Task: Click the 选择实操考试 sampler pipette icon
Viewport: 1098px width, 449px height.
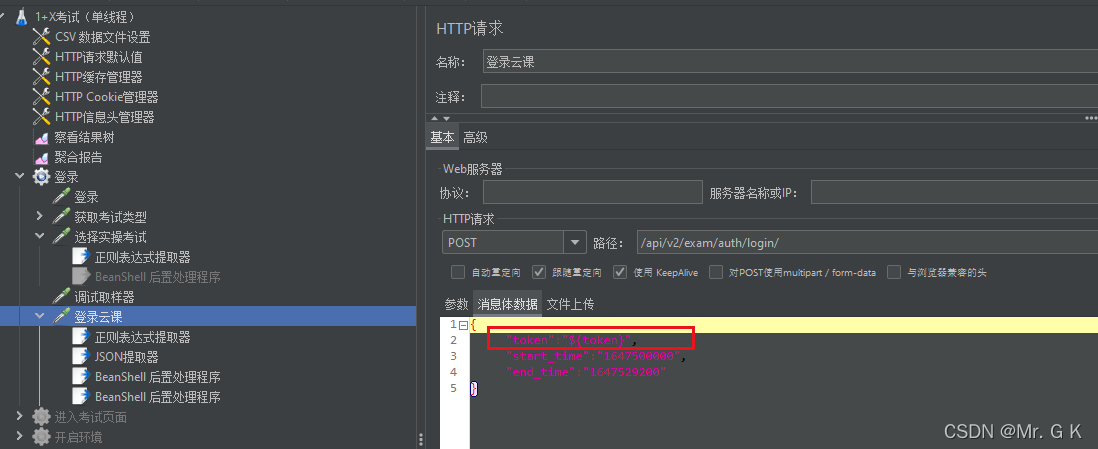Action: [x=62, y=237]
